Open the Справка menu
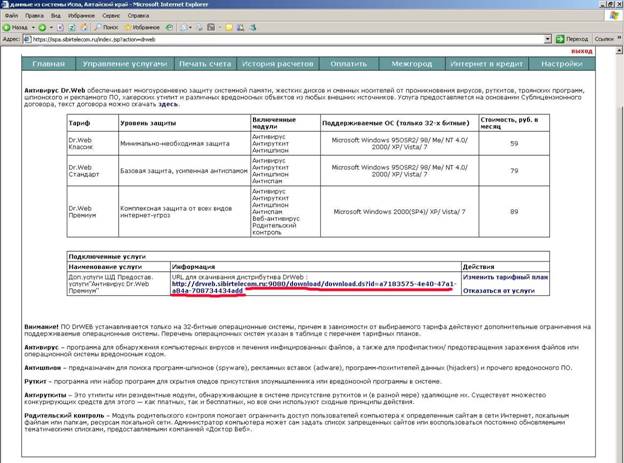Viewport: 624px width, 463px height. pos(138,16)
